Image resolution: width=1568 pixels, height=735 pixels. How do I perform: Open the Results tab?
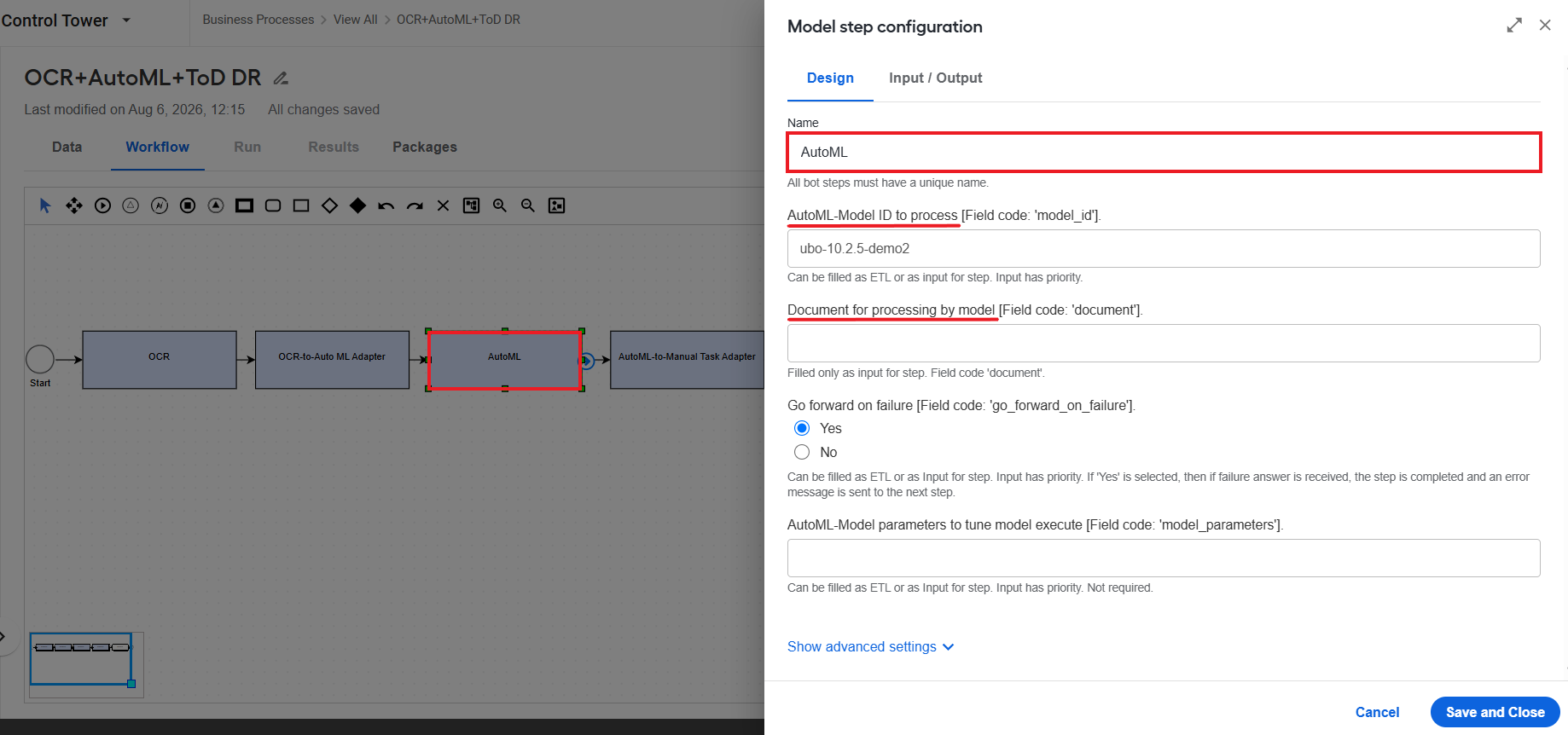click(334, 147)
